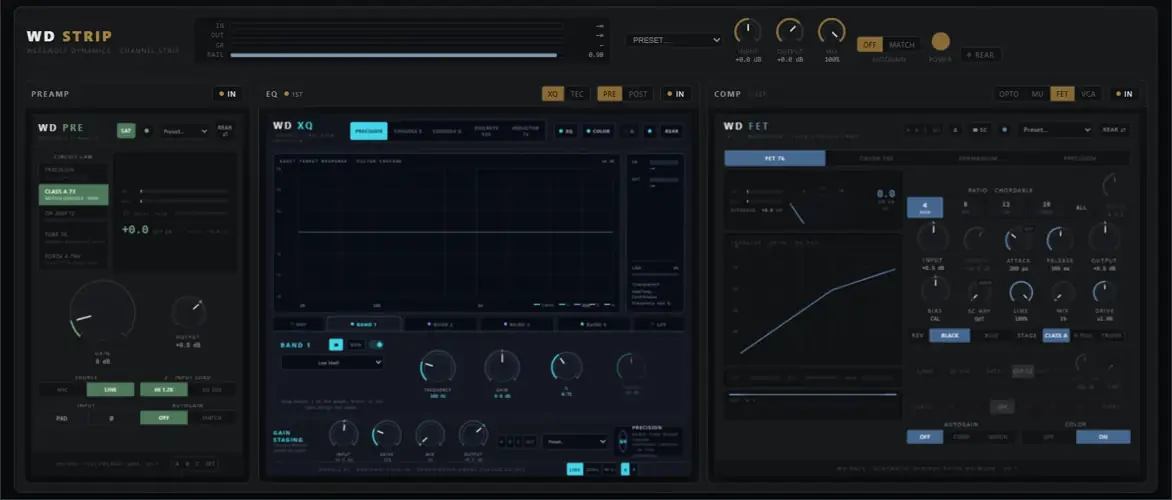Screen dimensions: 1172x500
Task: Turn the FET color ON
Action: coord(1103,436)
